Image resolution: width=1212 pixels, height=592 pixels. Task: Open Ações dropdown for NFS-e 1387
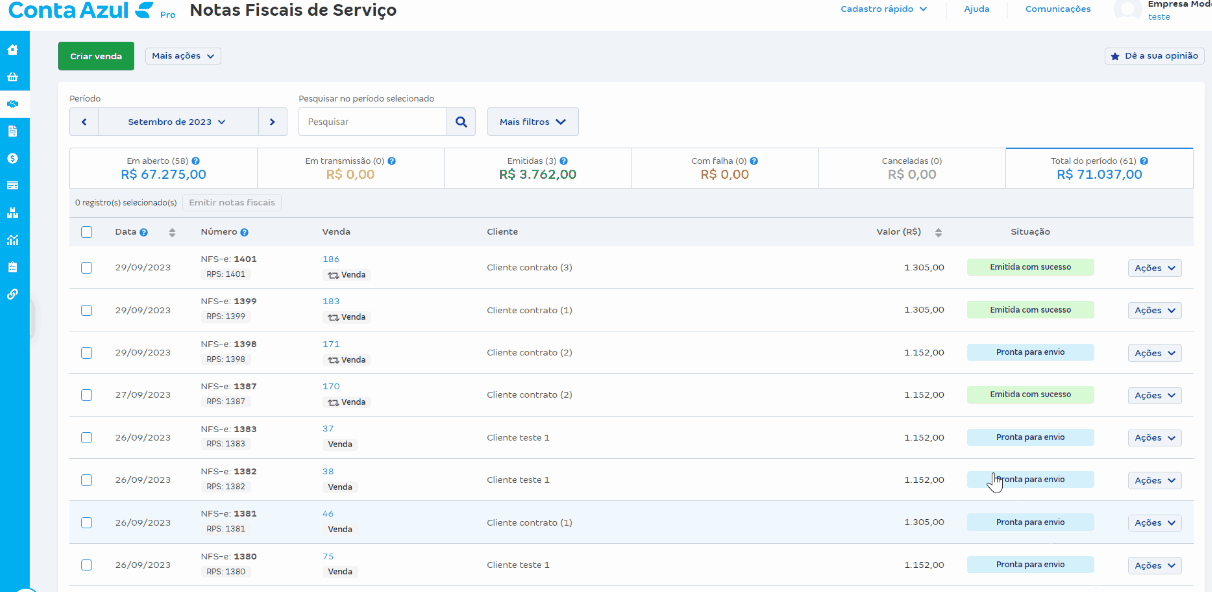[x=1155, y=395]
